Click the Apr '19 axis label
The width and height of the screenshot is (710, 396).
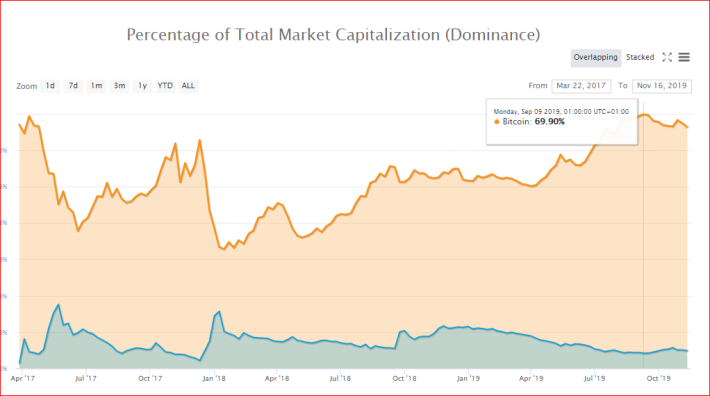pyautogui.click(x=531, y=378)
